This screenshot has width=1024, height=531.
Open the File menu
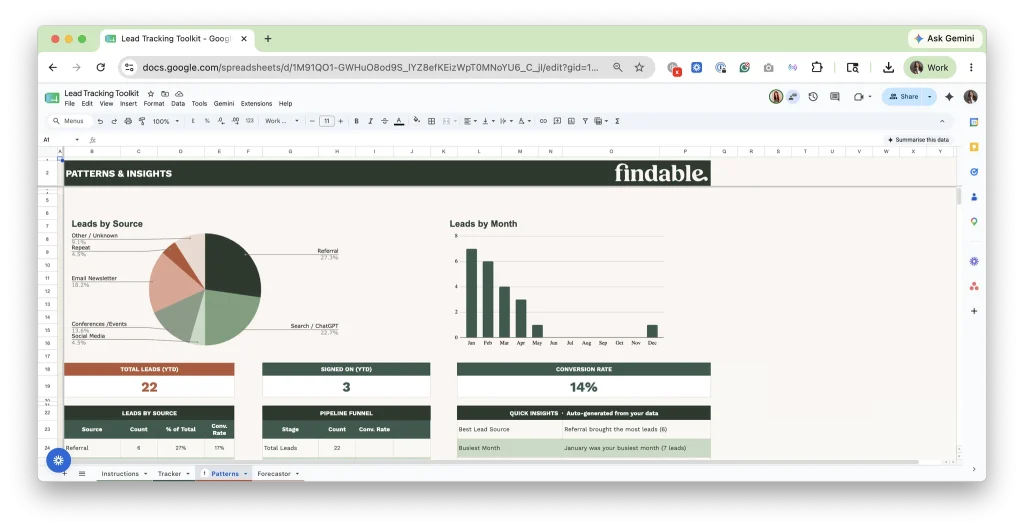tap(69, 103)
